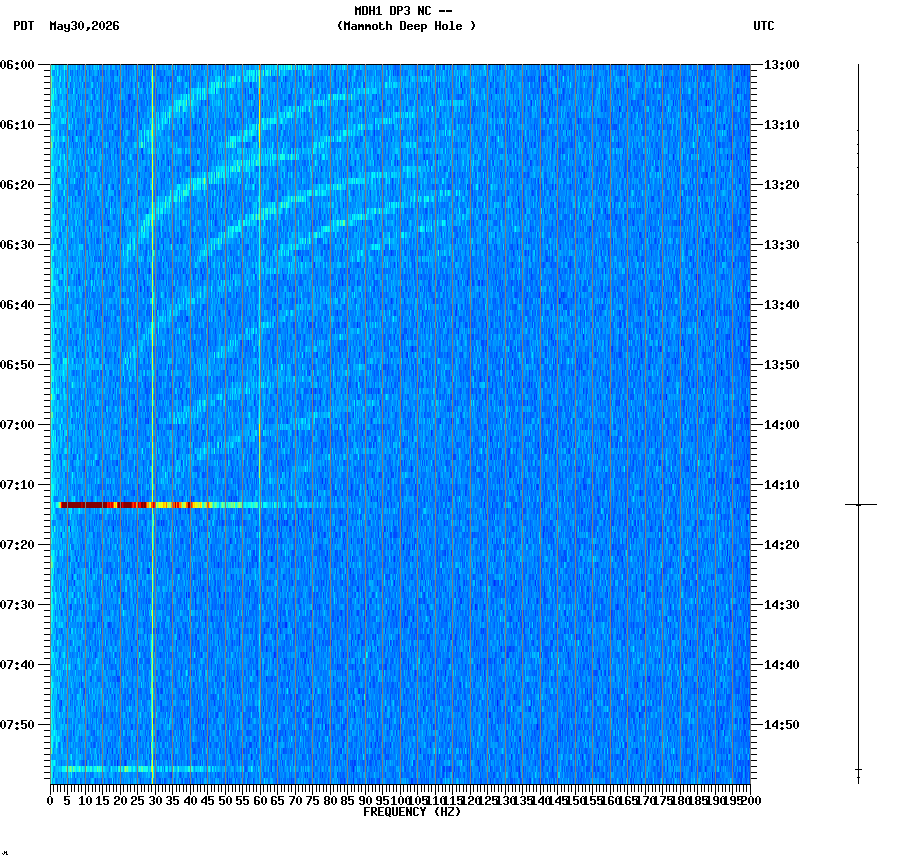Pick the 15 Hz frequency tick label
902x864 pixels.
point(102,801)
